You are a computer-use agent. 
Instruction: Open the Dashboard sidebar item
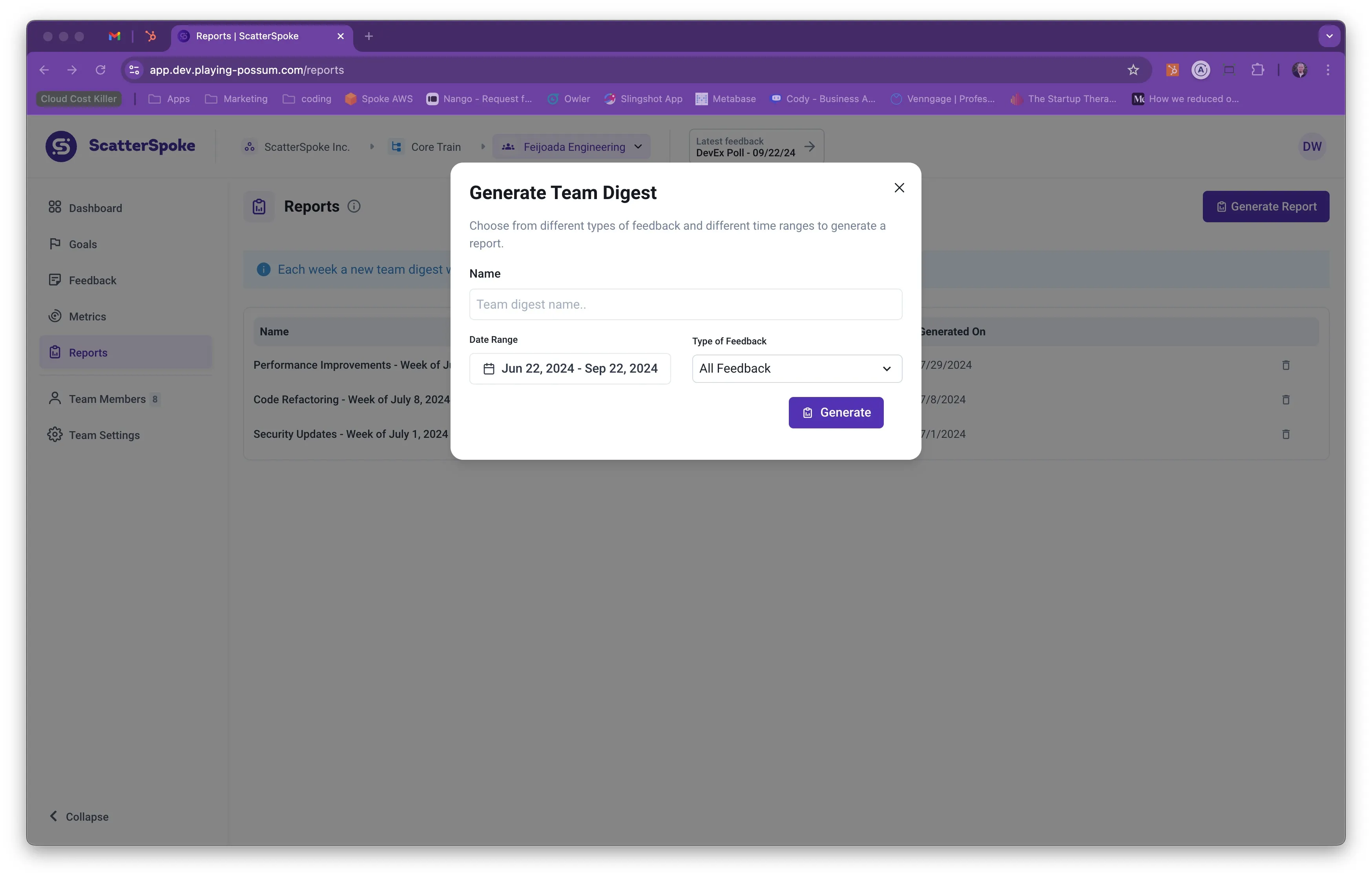point(95,208)
